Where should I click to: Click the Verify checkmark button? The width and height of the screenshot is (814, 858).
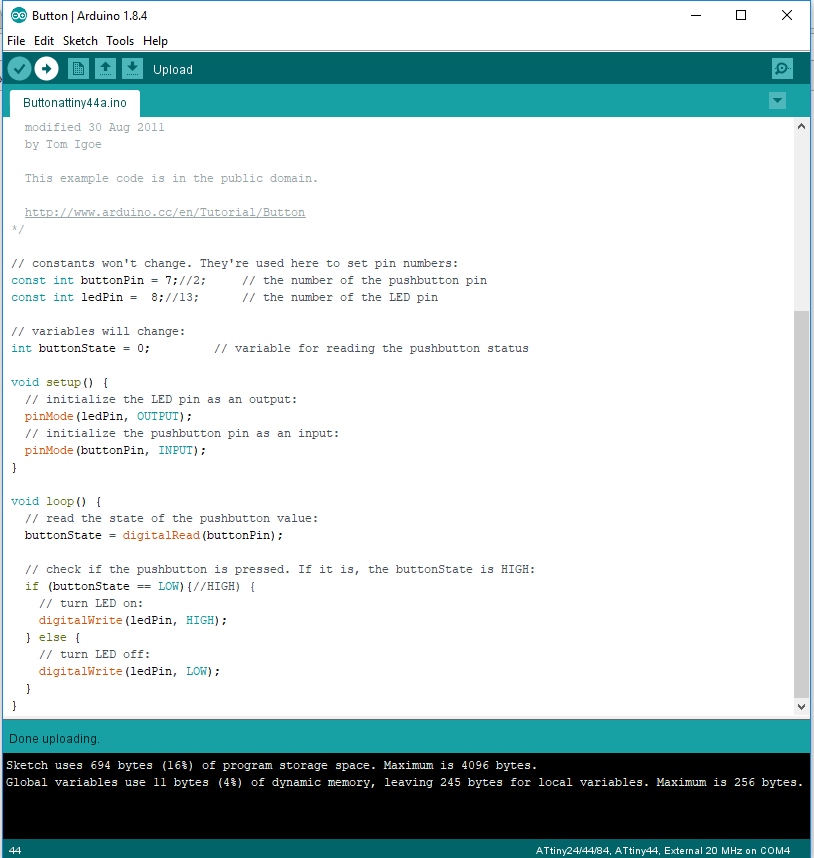click(19, 69)
